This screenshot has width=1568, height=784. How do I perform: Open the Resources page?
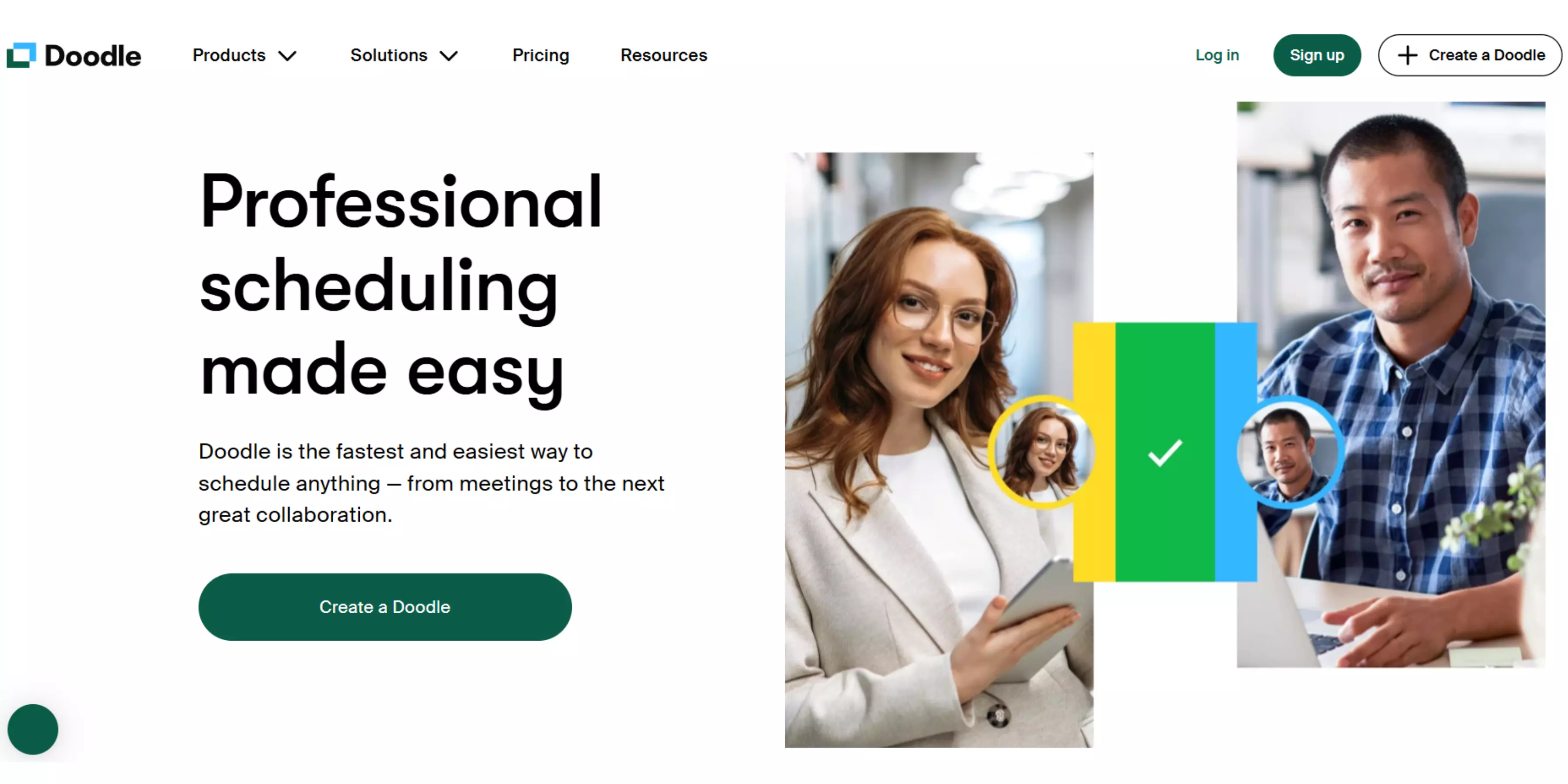[663, 55]
